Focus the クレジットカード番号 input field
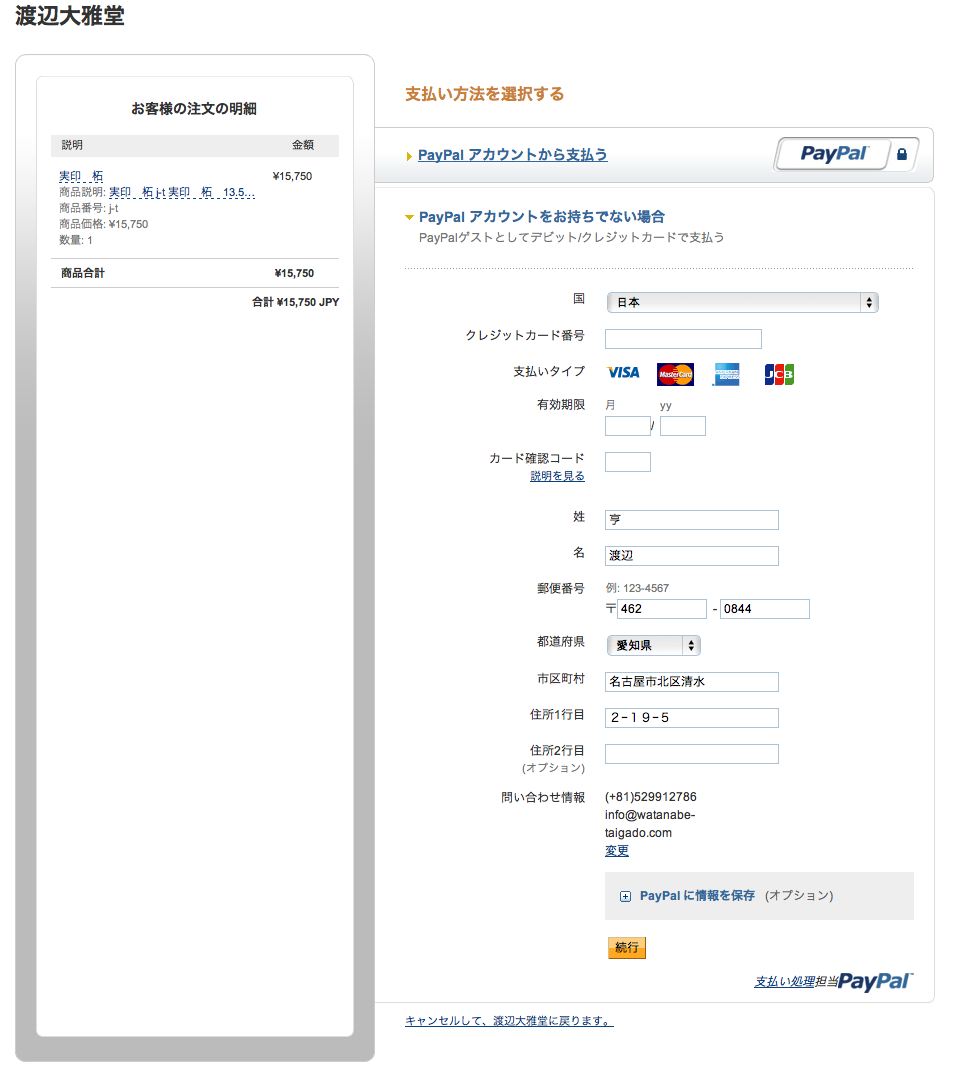The height and width of the screenshot is (1067, 958). click(683, 339)
